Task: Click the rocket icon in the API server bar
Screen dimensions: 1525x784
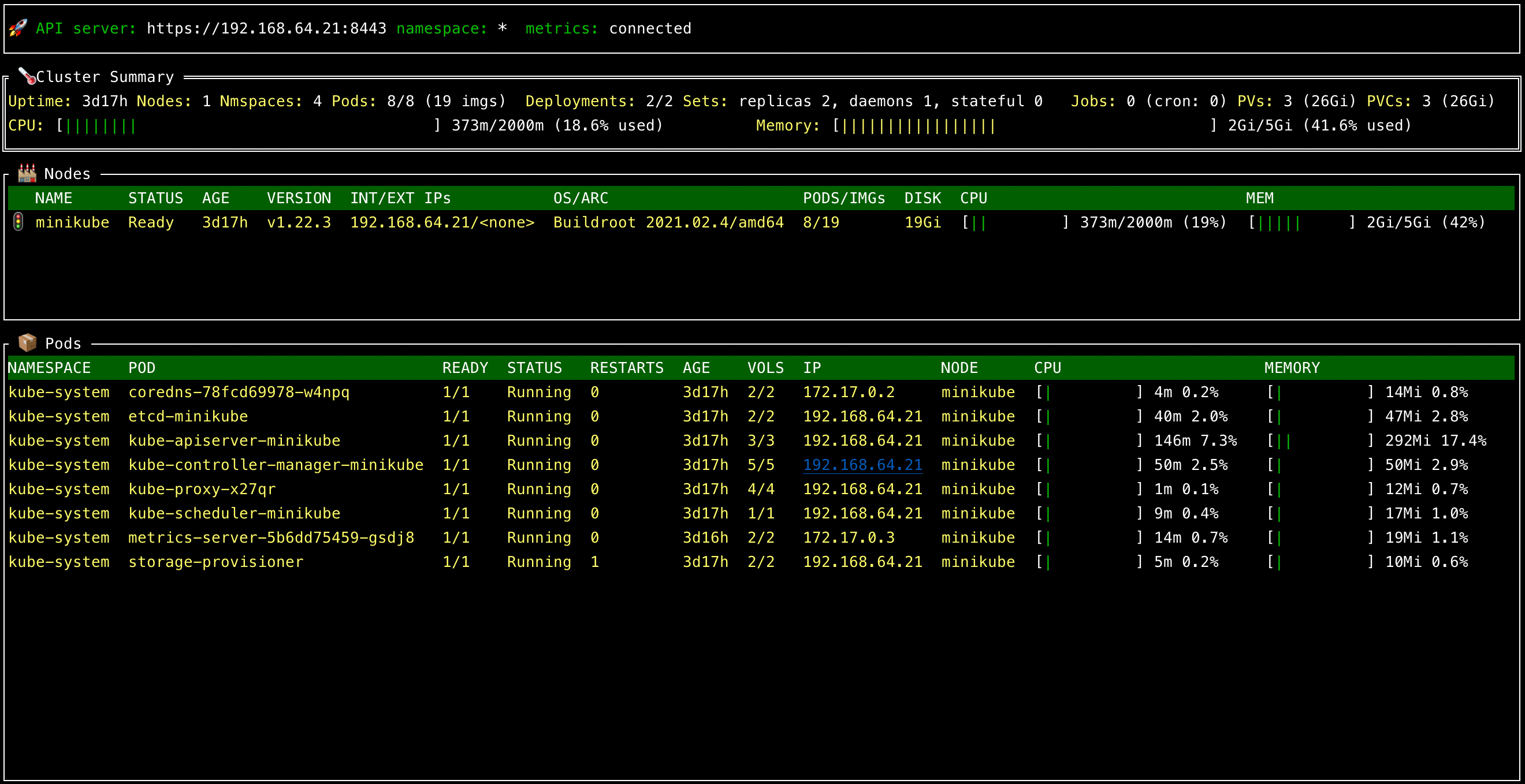Action: pyautogui.click(x=18, y=27)
